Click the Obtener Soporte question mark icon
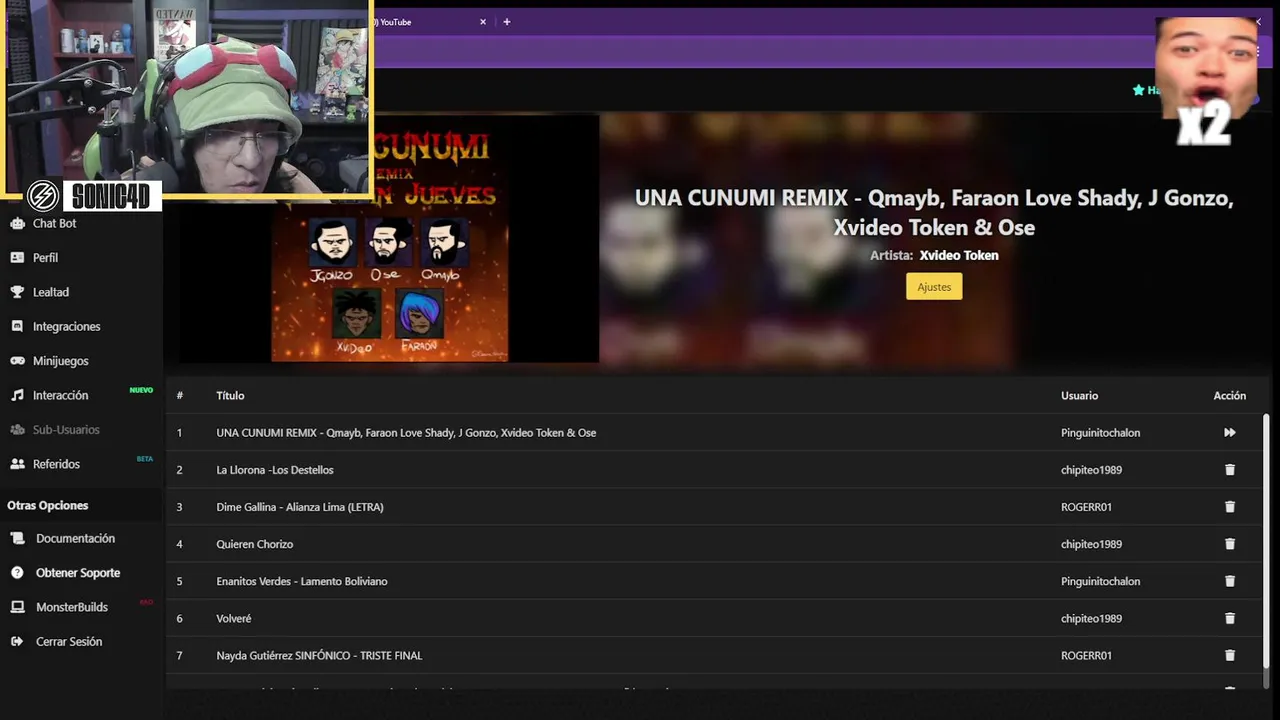 click(17, 573)
